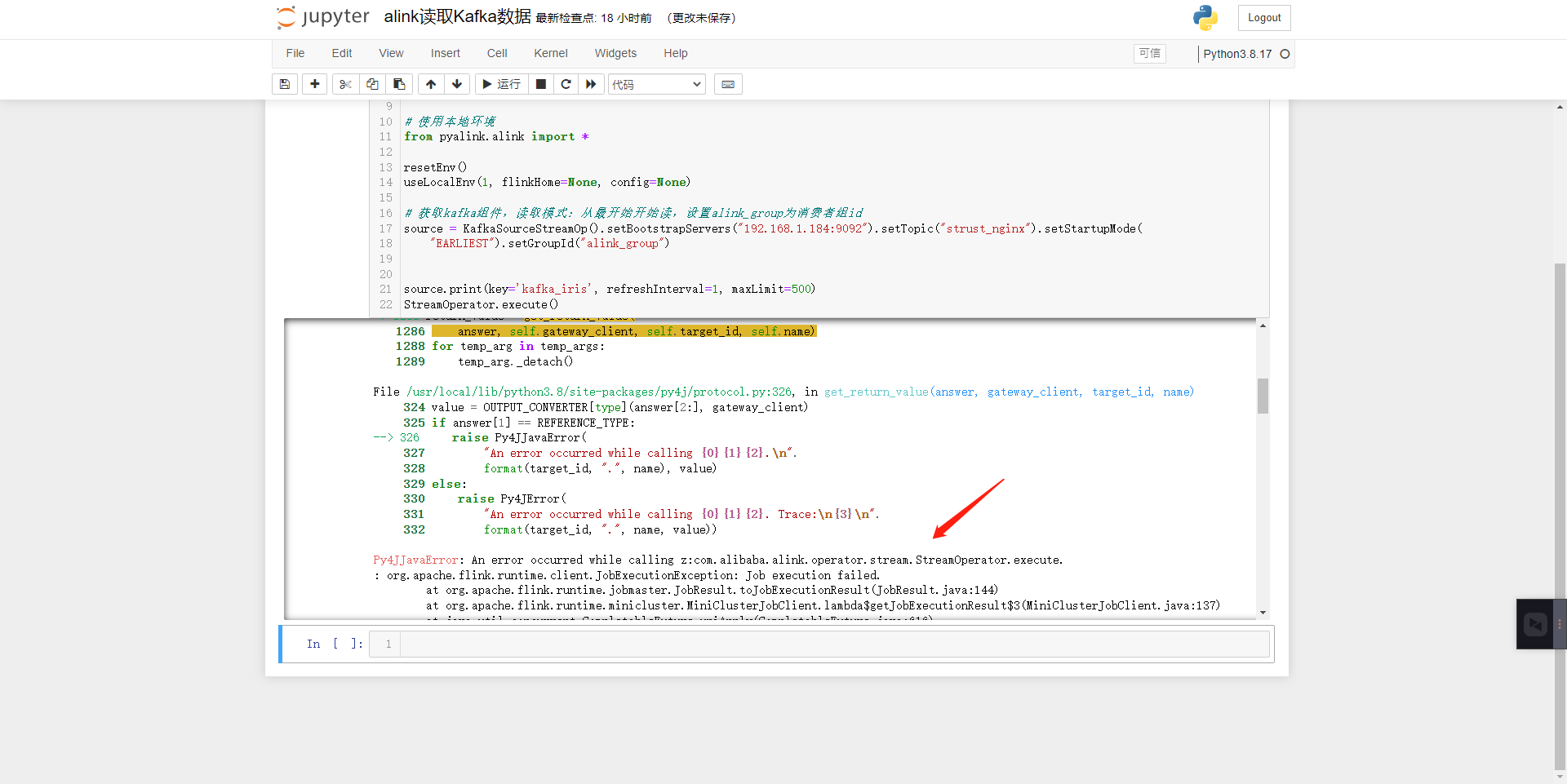Image resolution: width=1567 pixels, height=784 pixels.
Task: Click the page scrollbar down arrow
Action: pos(1560,777)
